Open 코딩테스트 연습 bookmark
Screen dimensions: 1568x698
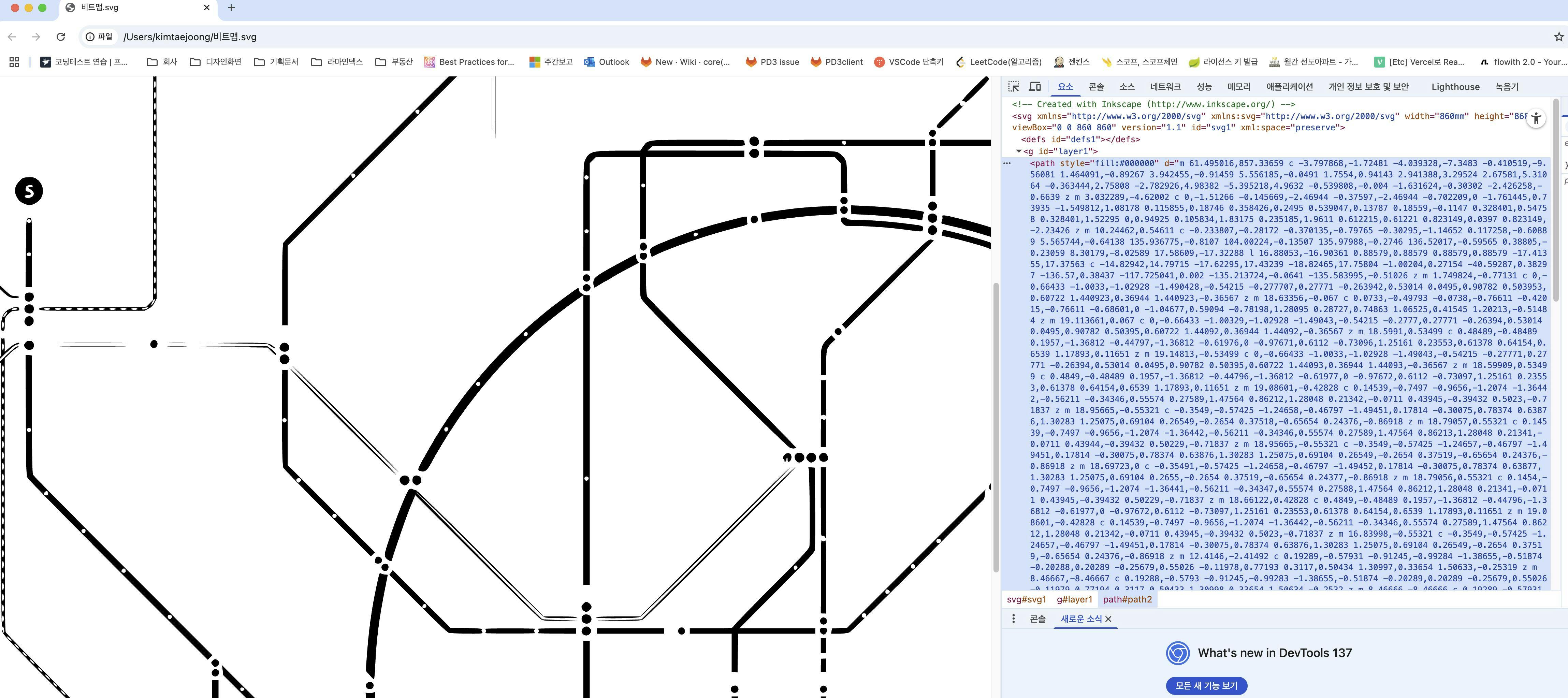(x=84, y=62)
